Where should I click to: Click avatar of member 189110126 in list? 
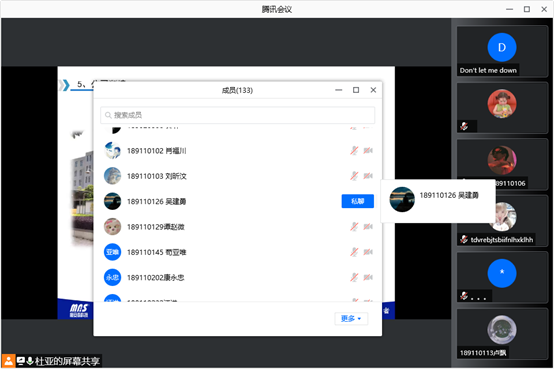click(112, 201)
